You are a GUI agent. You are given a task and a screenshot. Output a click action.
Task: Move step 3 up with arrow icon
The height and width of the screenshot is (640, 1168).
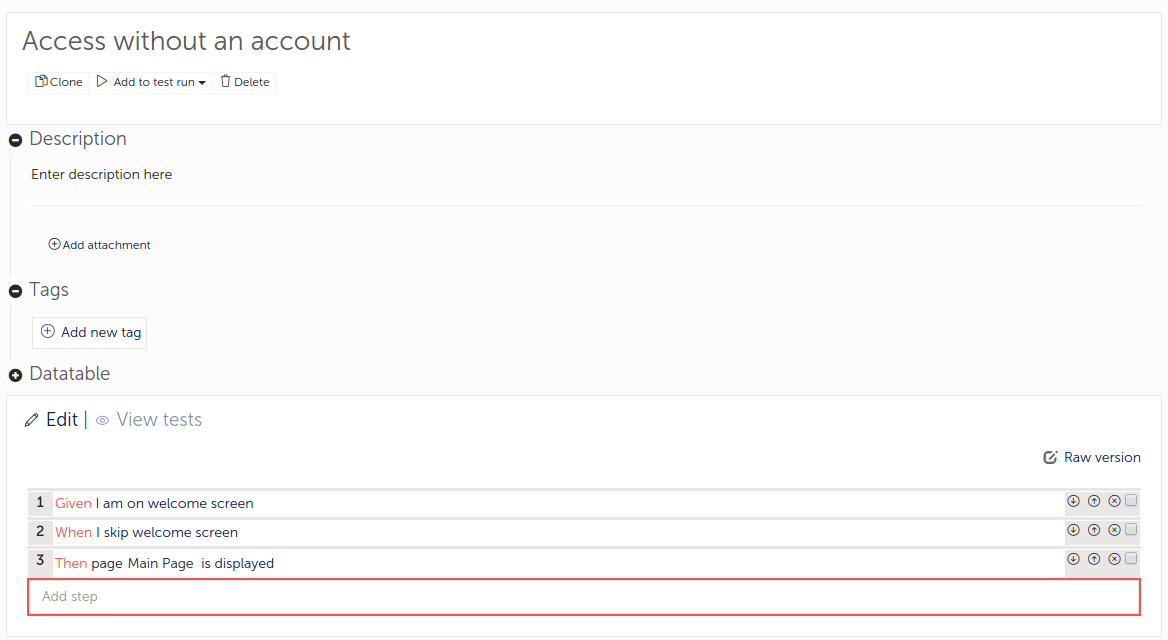(x=1094, y=559)
